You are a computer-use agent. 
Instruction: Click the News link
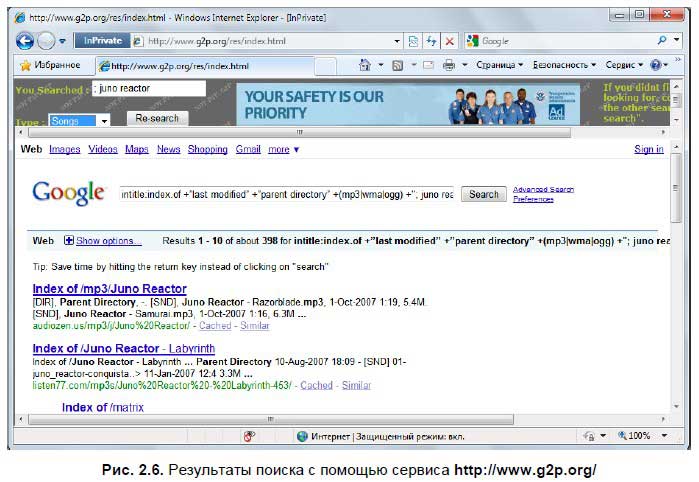pos(169,149)
